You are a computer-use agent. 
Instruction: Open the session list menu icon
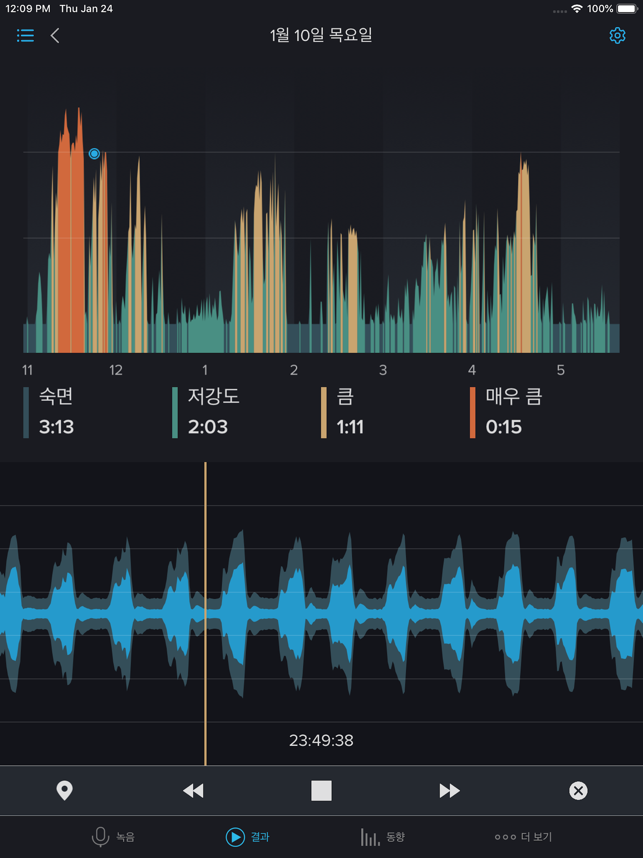coord(25,36)
